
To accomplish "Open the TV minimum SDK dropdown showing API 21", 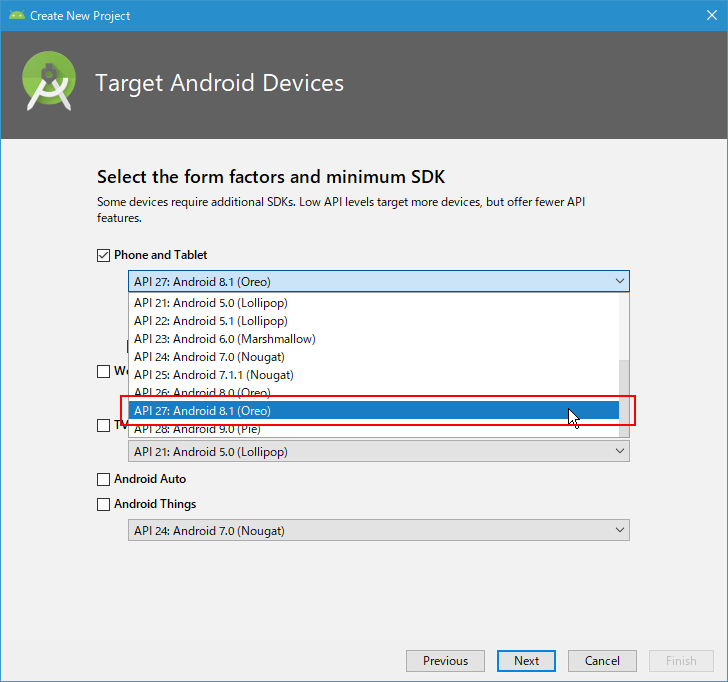I will point(379,451).
